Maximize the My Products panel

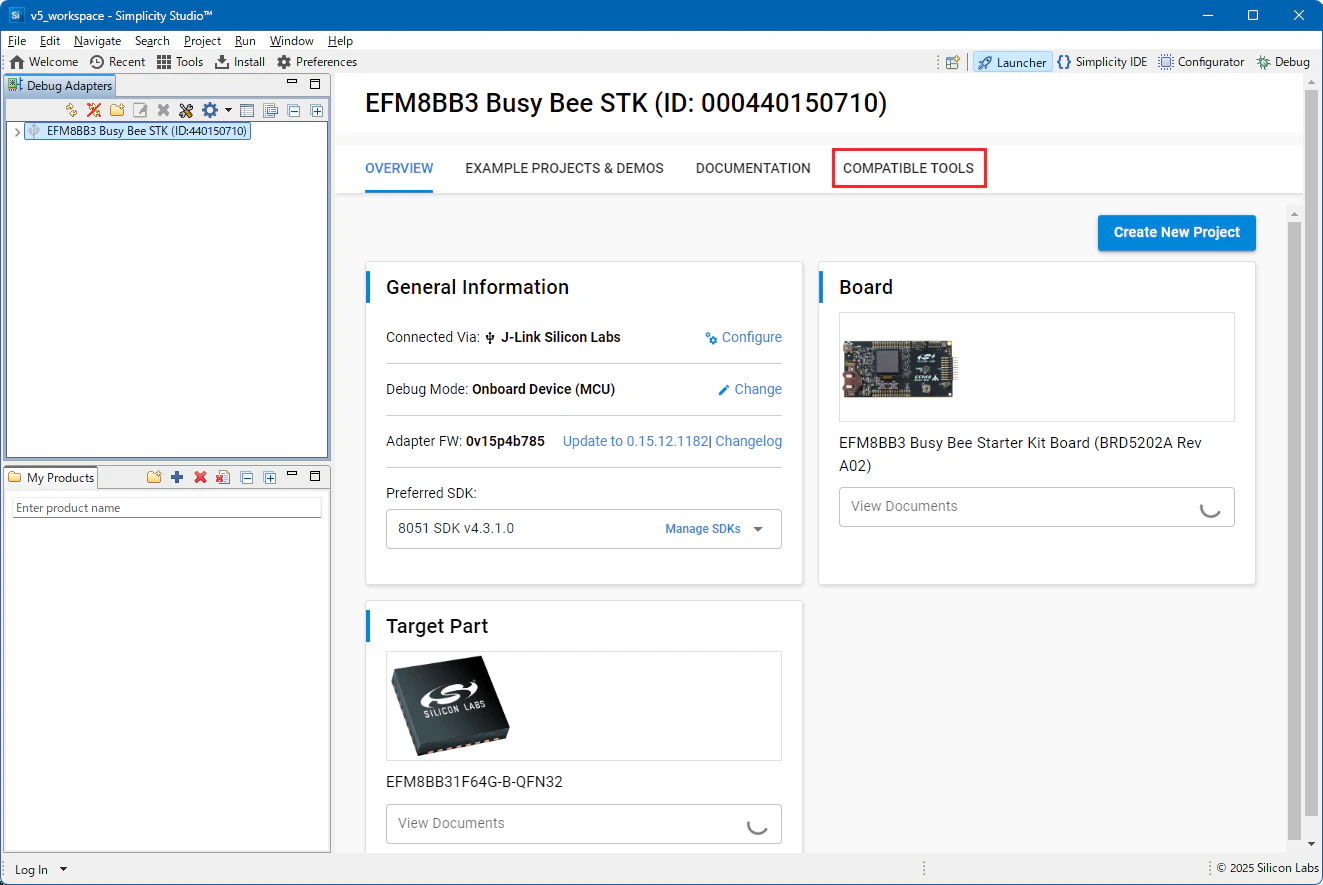point(315,477)
